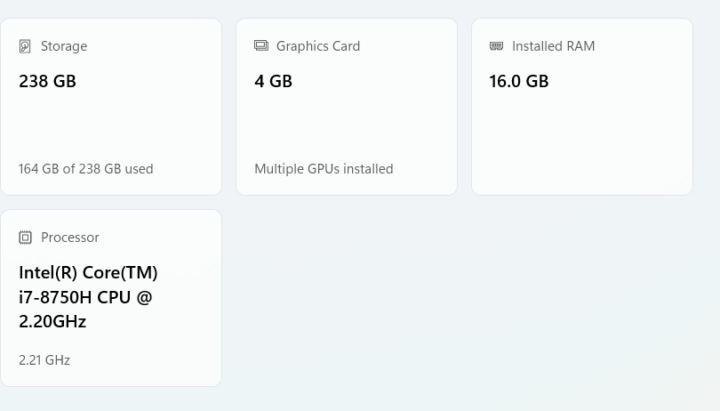The image size is (720, 411).
Task: Click the Storage drive icon
Action: tap(25, 46)
